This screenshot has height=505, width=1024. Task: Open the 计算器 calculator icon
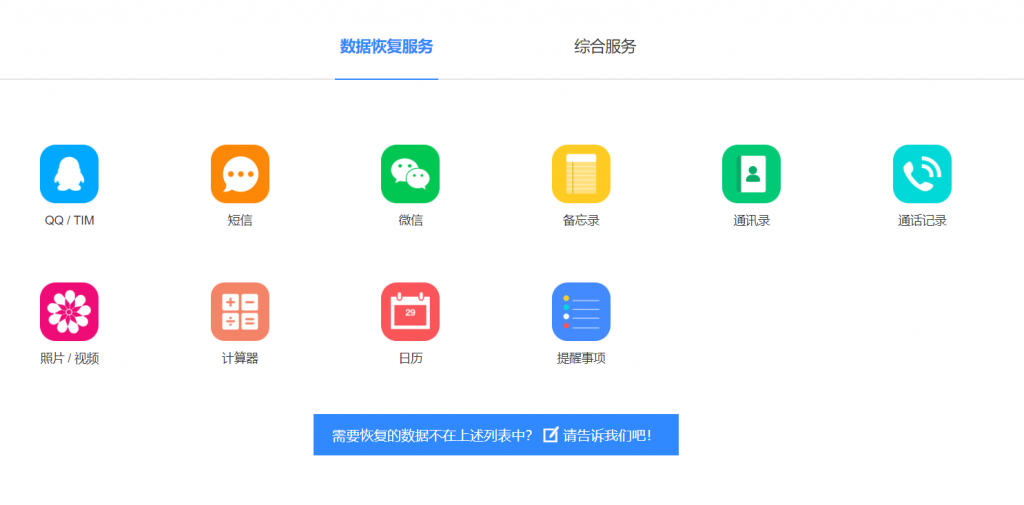[240, 312]
